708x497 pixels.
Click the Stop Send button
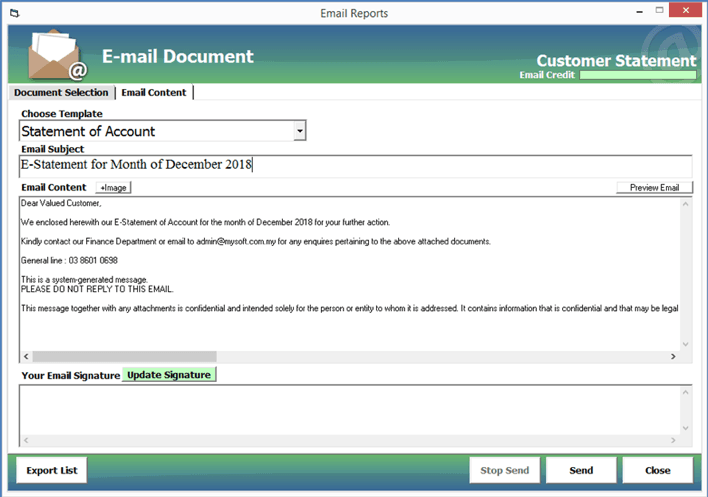point(504,470)
